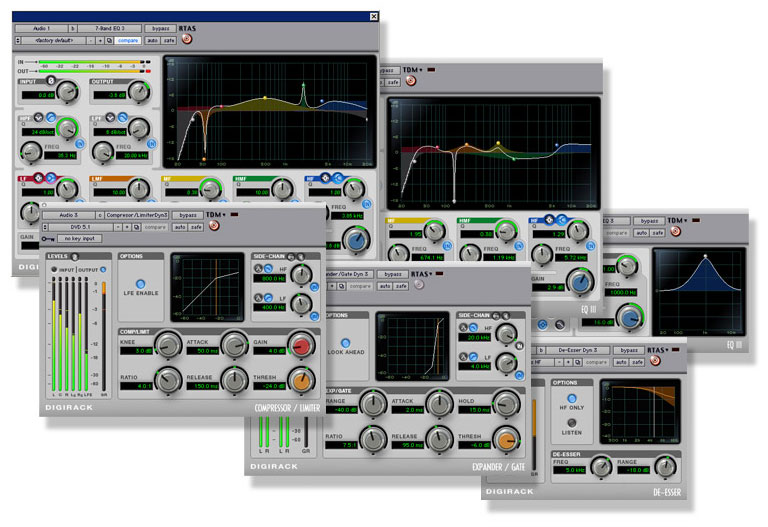Select LF band shelf type icon

coord(50,177)
